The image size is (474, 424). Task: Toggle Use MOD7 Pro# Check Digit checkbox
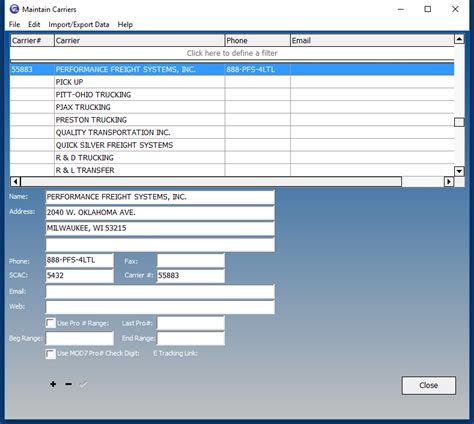click(50, 353)
